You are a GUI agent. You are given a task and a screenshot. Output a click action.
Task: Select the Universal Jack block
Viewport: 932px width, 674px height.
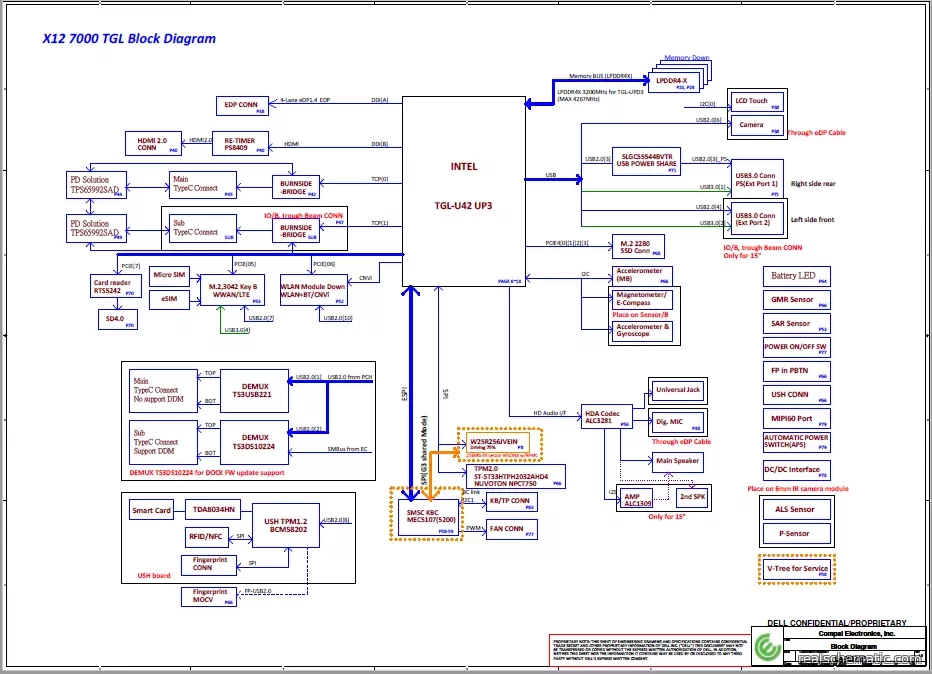(x=679, y=390)
